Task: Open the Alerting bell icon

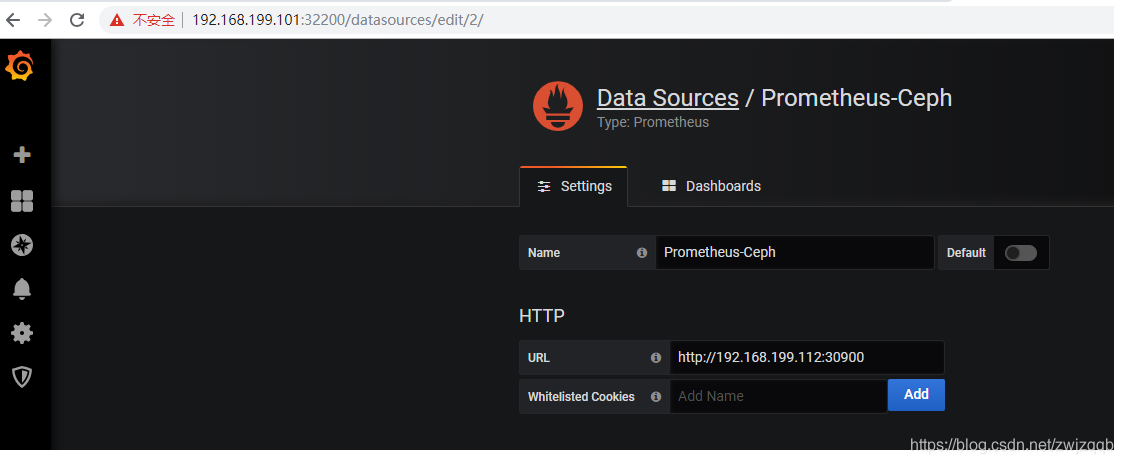Action: (x=21, y=289)
